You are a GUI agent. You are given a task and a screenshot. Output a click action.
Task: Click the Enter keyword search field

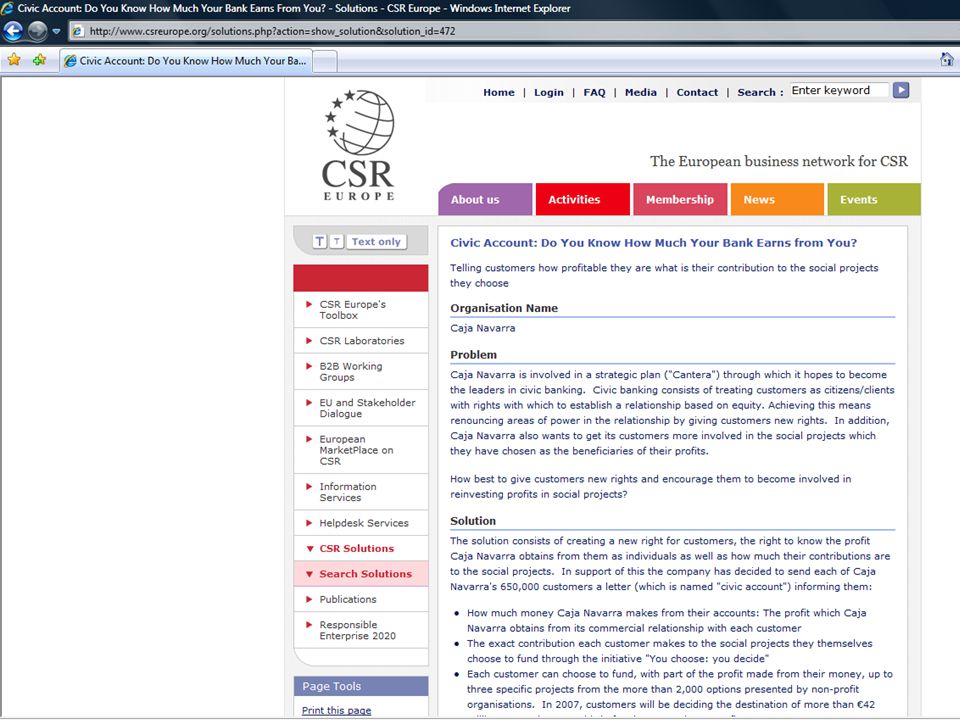(x=839, y=91)
